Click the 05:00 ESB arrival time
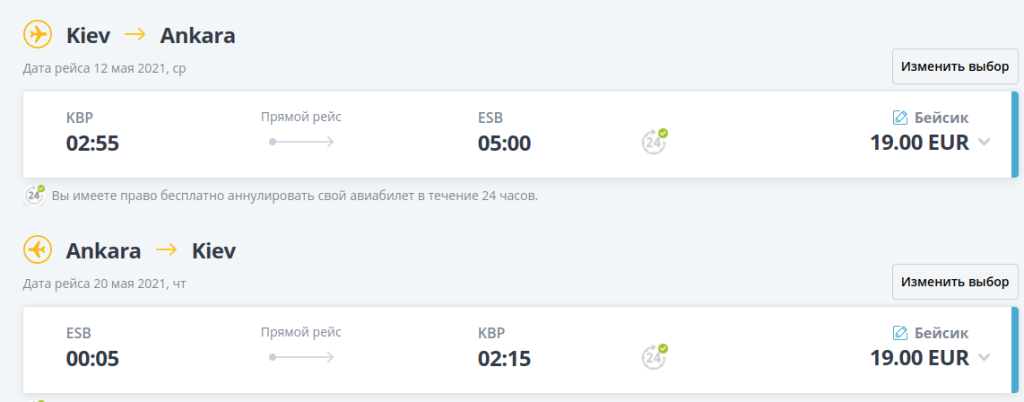Screen dimensions: 1024x402 click(504, 143)
